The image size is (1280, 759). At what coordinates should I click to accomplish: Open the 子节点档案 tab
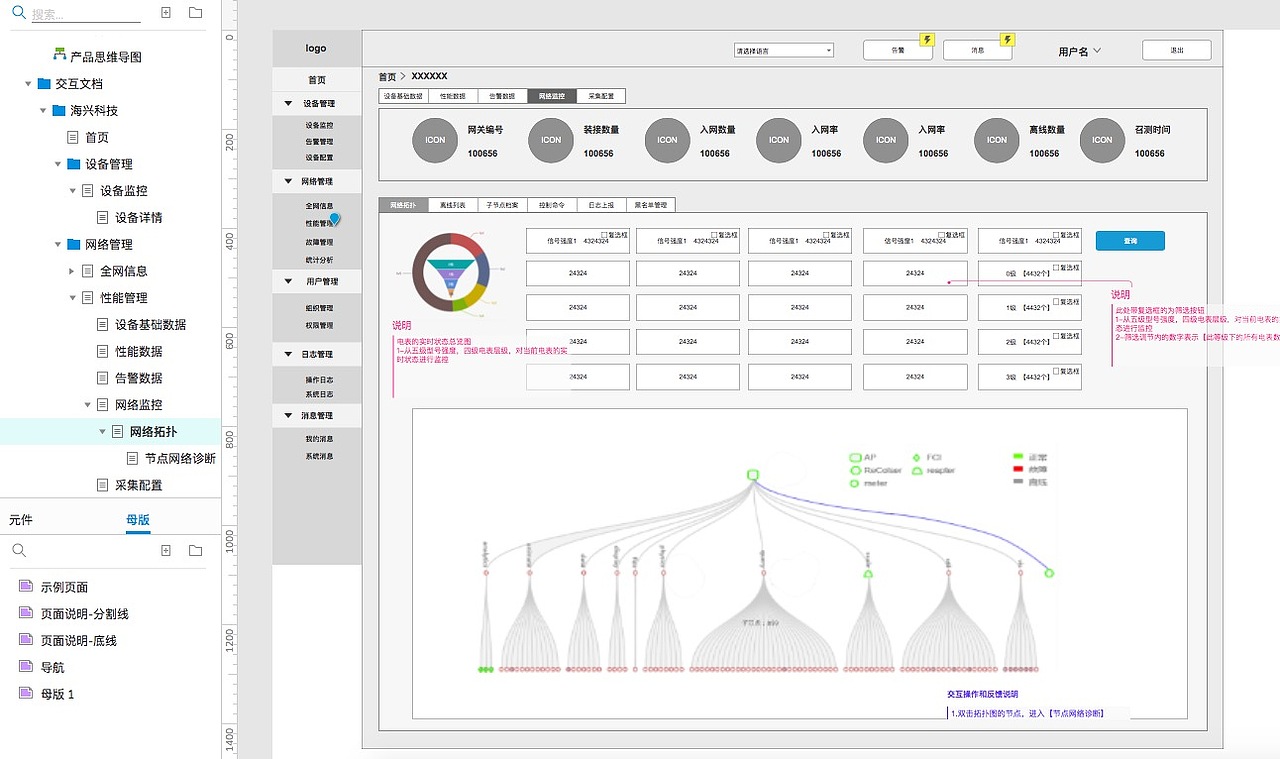tap(502, 205)
